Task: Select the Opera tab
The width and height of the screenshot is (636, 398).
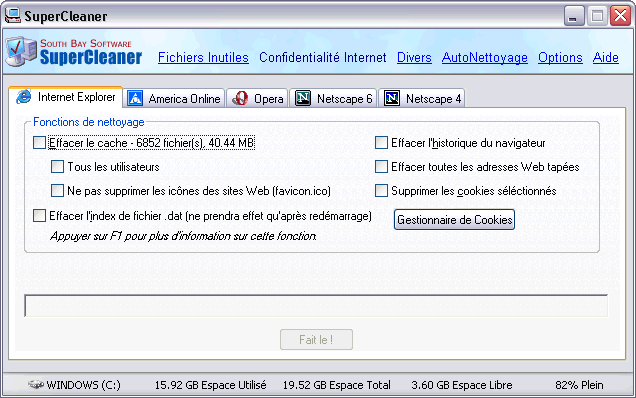Action: coord(257,99)
